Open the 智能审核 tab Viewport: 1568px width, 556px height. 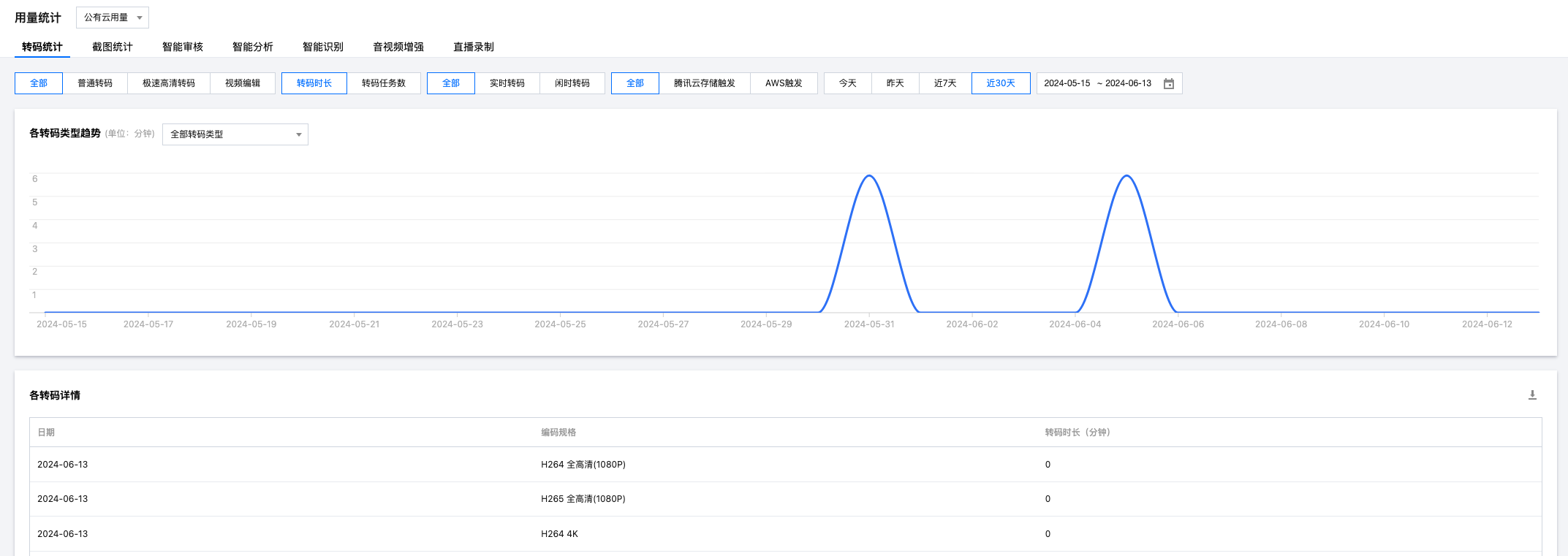pos(182,47)
